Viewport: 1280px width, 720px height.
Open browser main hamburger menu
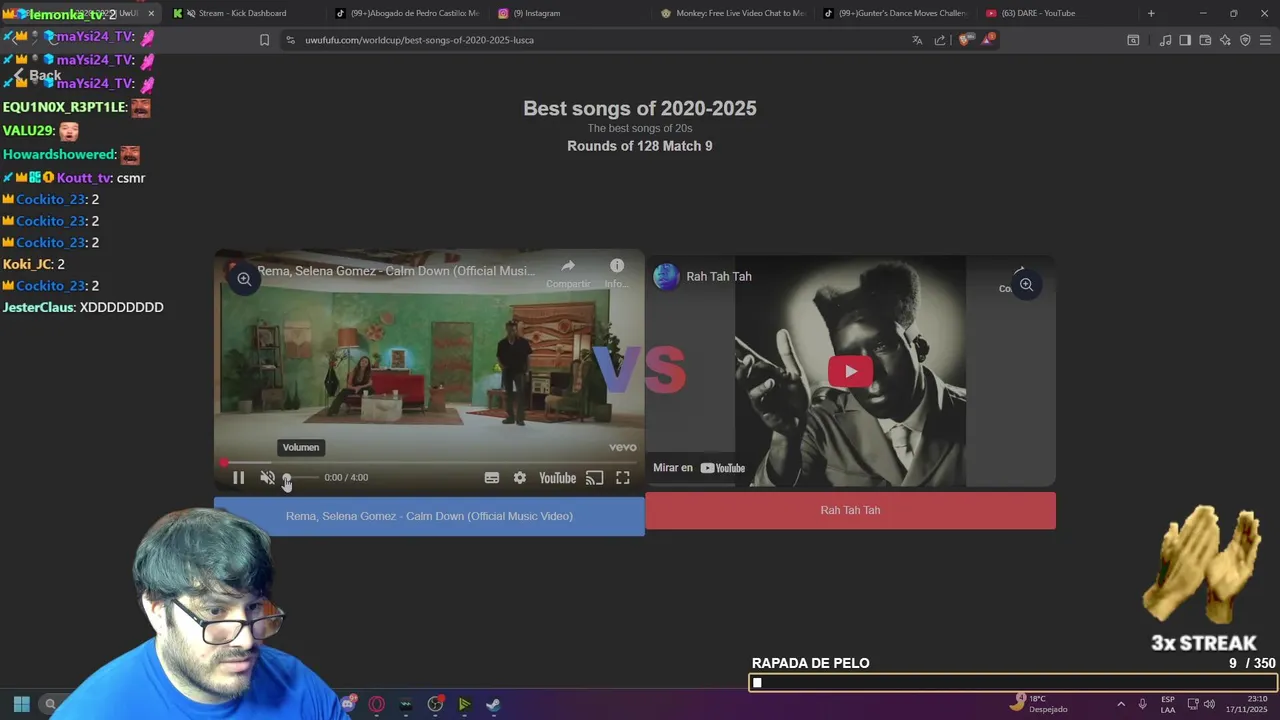tap(1265, 40)
